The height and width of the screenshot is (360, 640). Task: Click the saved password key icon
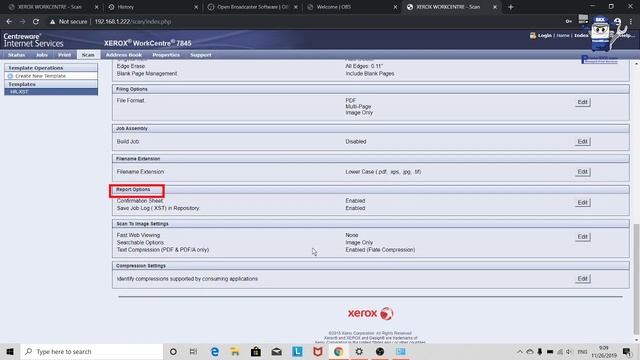click(568, 21)
